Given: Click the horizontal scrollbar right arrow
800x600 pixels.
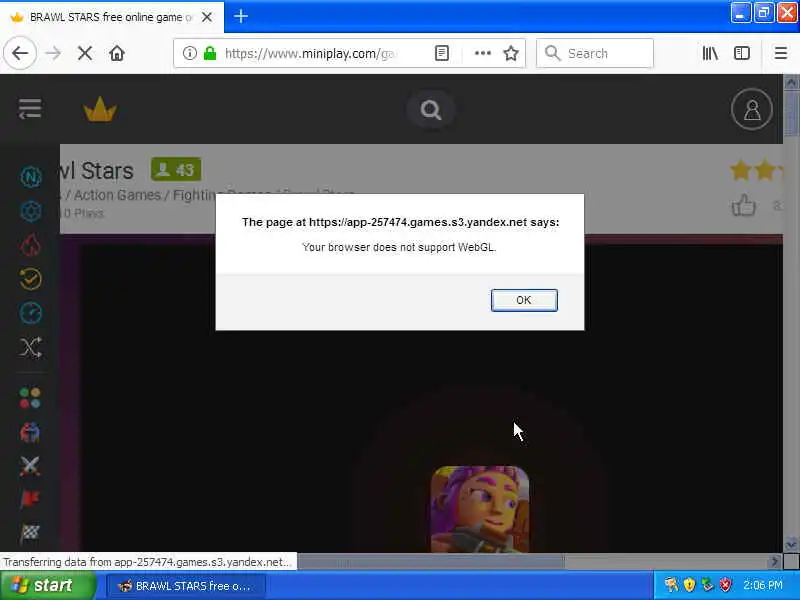Looking at the screenshot, I should click(x=774, y=562).
